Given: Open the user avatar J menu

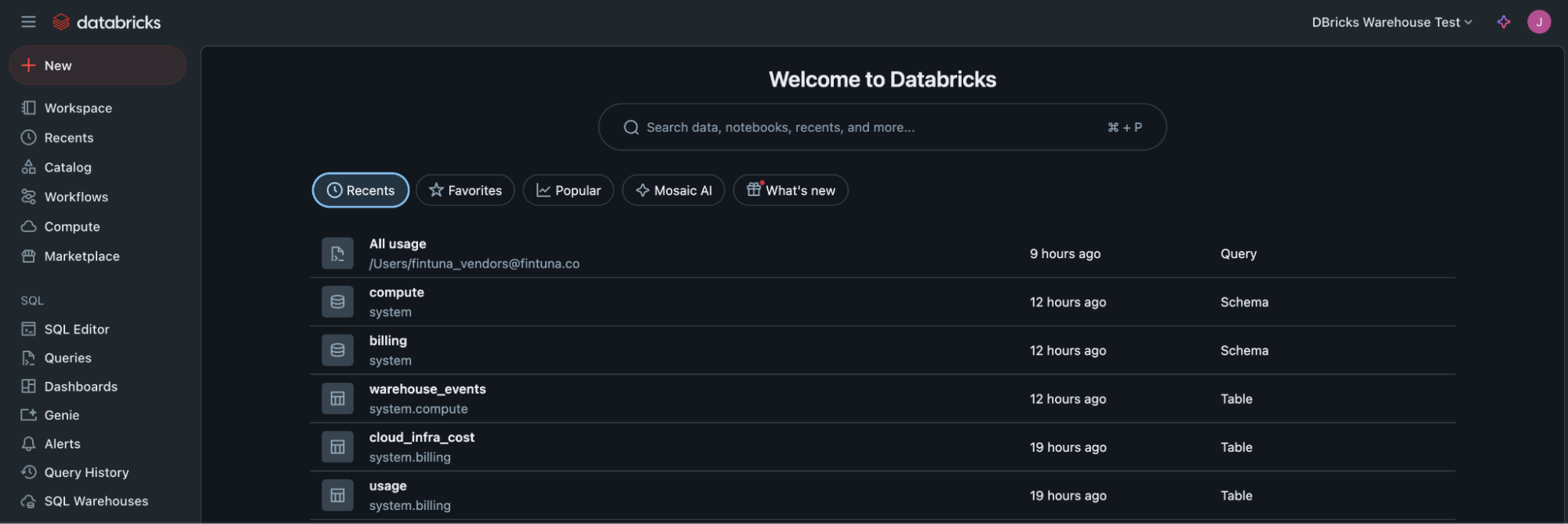Looking at the screenshot, I should pos(1539,22).
